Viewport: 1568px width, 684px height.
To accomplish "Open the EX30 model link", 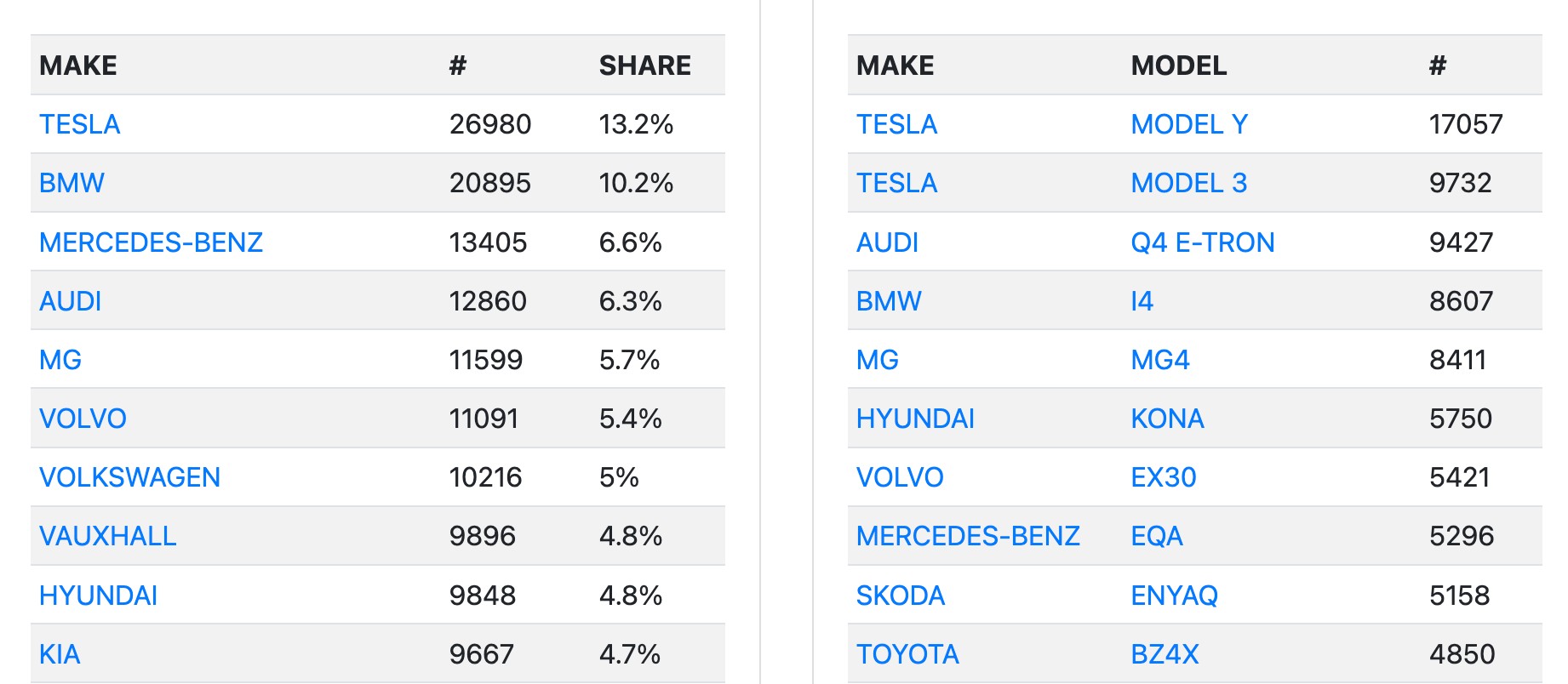I will pyautogui.click(x=1163, y=477).
